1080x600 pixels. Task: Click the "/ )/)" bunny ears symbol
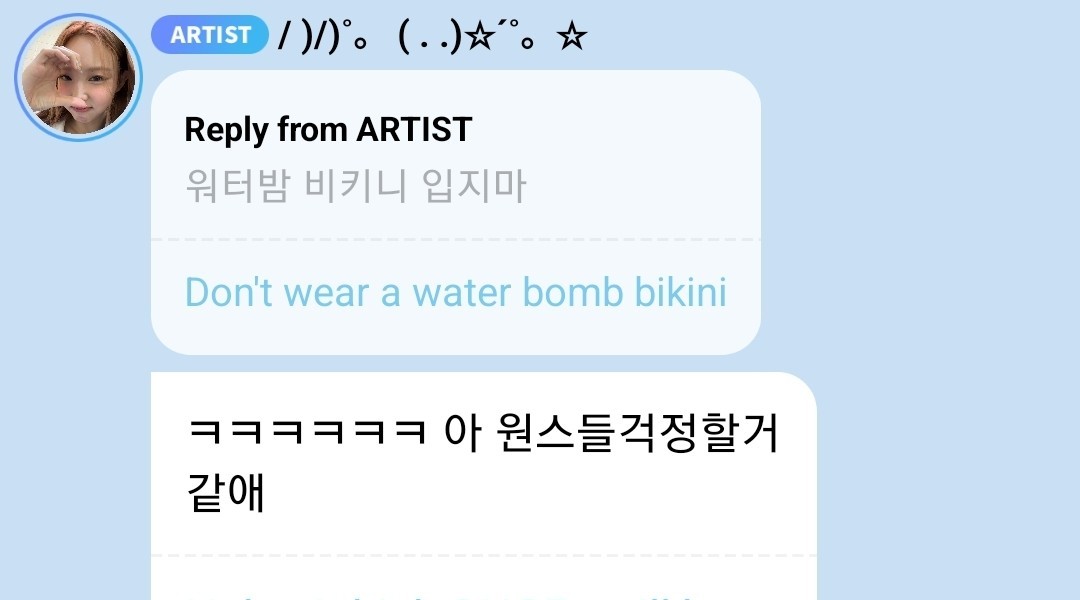pos(309,37)
